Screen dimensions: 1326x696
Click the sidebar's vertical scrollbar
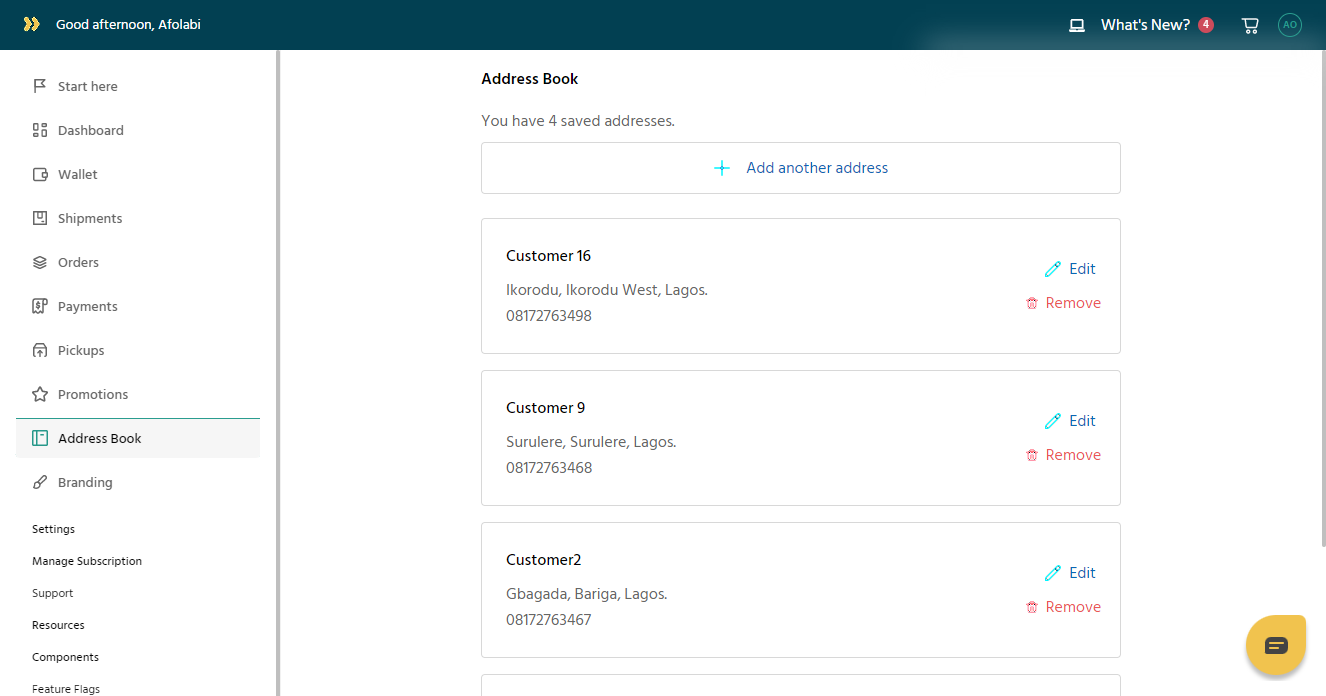coord(278,373)
